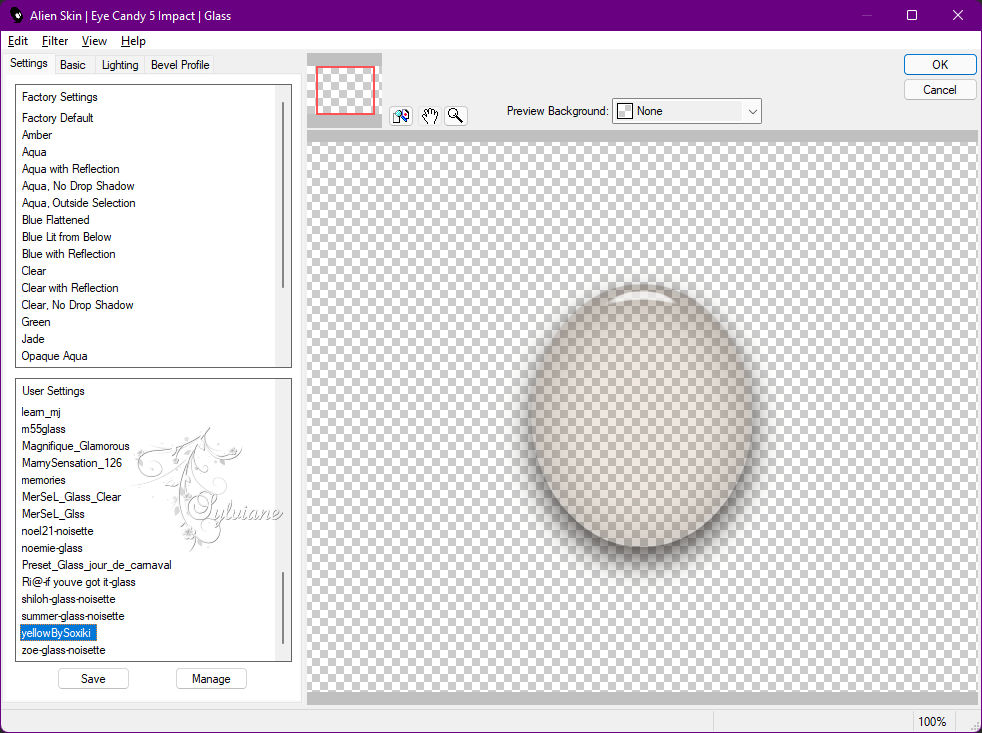The height and width of the screenshot is (733, 982).
Task: Open the Edit menu
Action: (x=18, y=41)
